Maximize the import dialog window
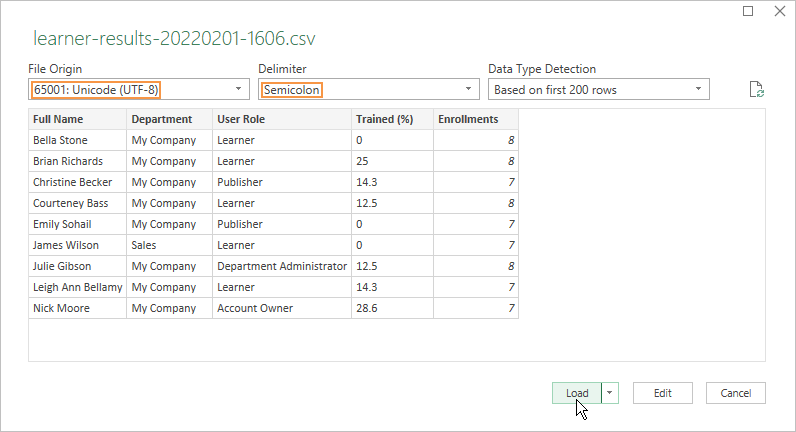This screenshot has height=432, width=796. click(748, 11)
